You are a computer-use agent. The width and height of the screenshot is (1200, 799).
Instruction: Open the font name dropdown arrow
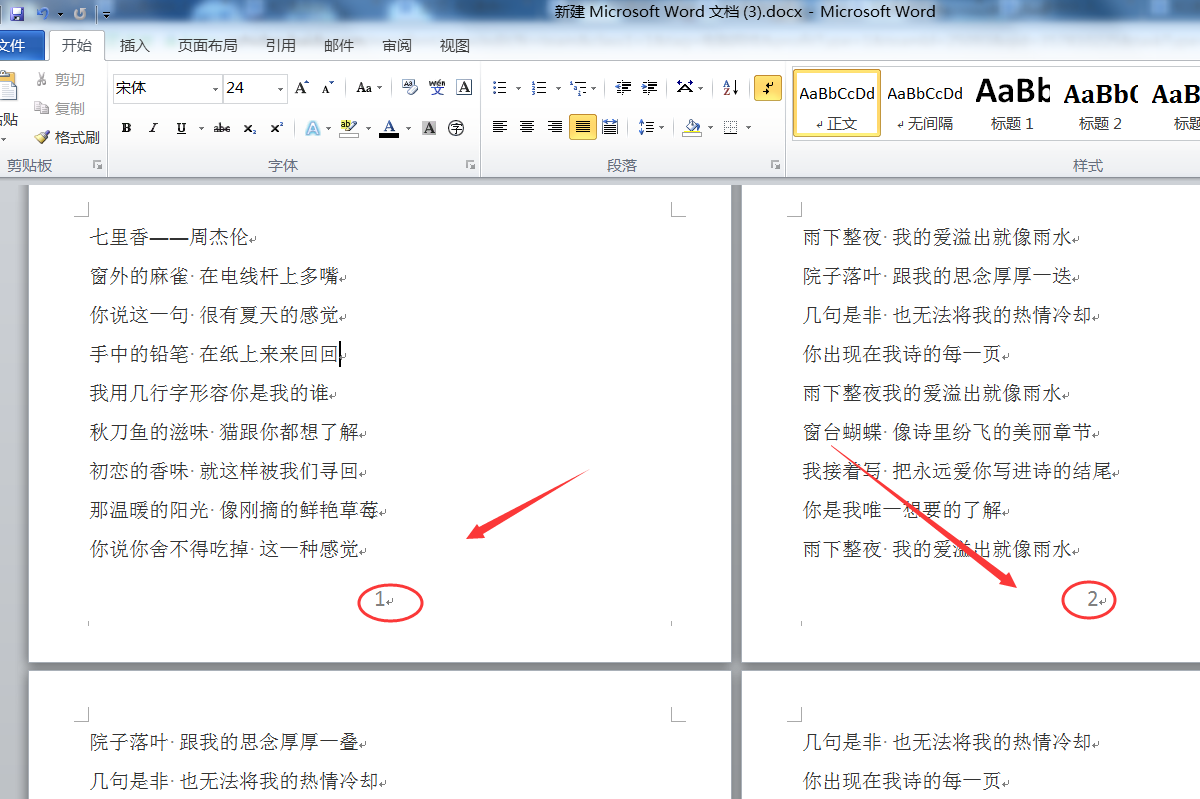(x=215, y=89)
